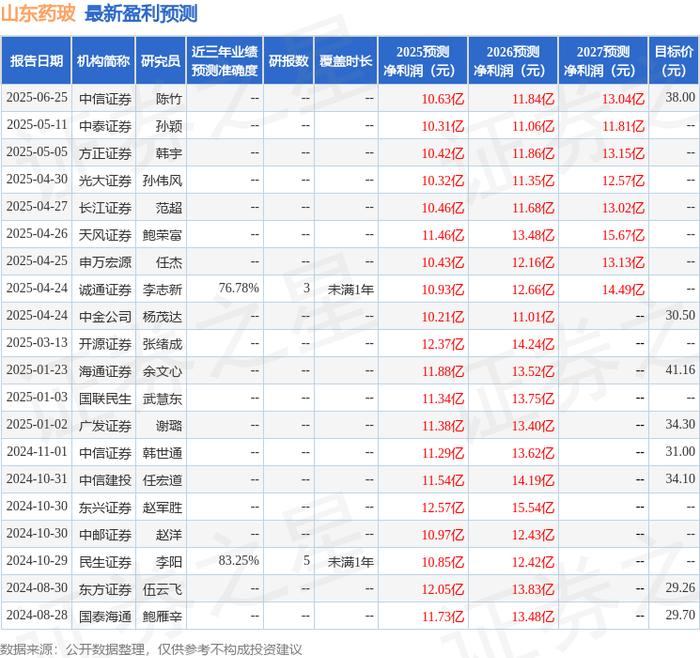This screenshot has width=700, height=658.
Task: Click target price 38.00
Action: click(680, 97)
